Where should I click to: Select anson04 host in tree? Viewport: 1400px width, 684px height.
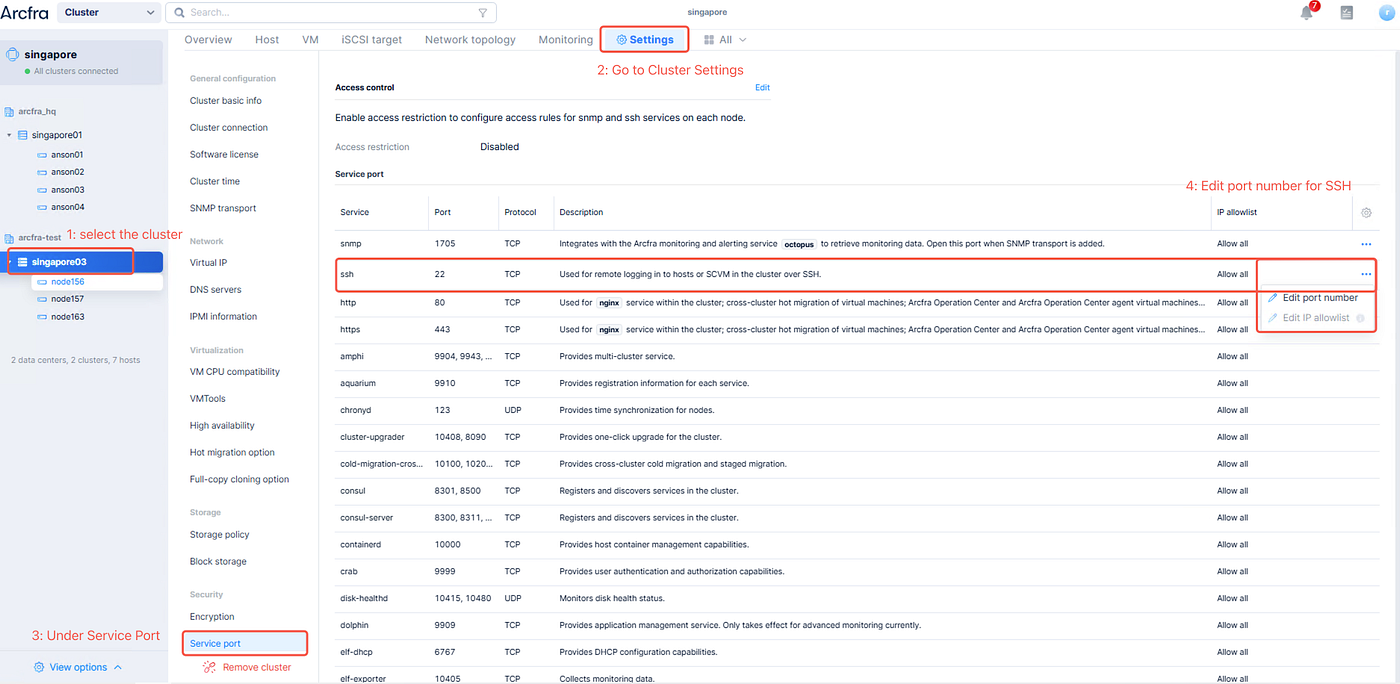click(x=67, y=207)
